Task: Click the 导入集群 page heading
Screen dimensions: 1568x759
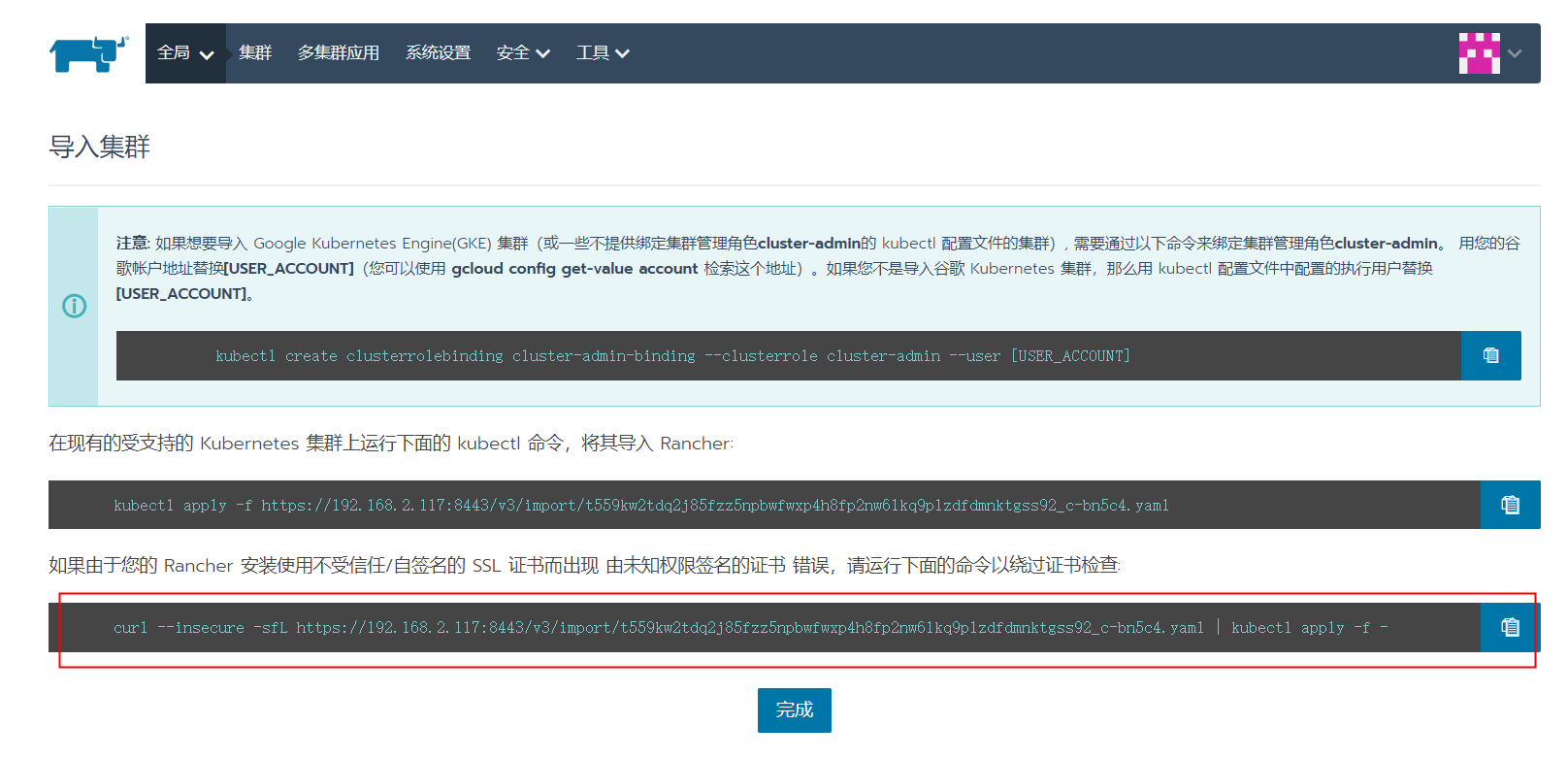Action: (x=100, y=147)
